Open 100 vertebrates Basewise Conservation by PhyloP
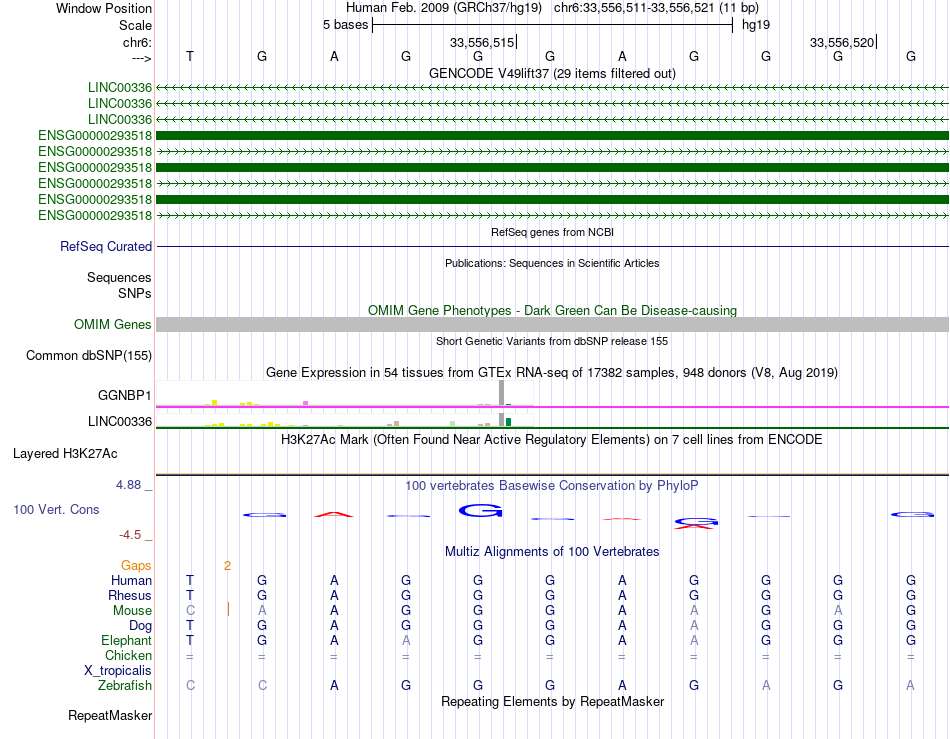This screenshot has height=739, width=950. coord(552,485)
